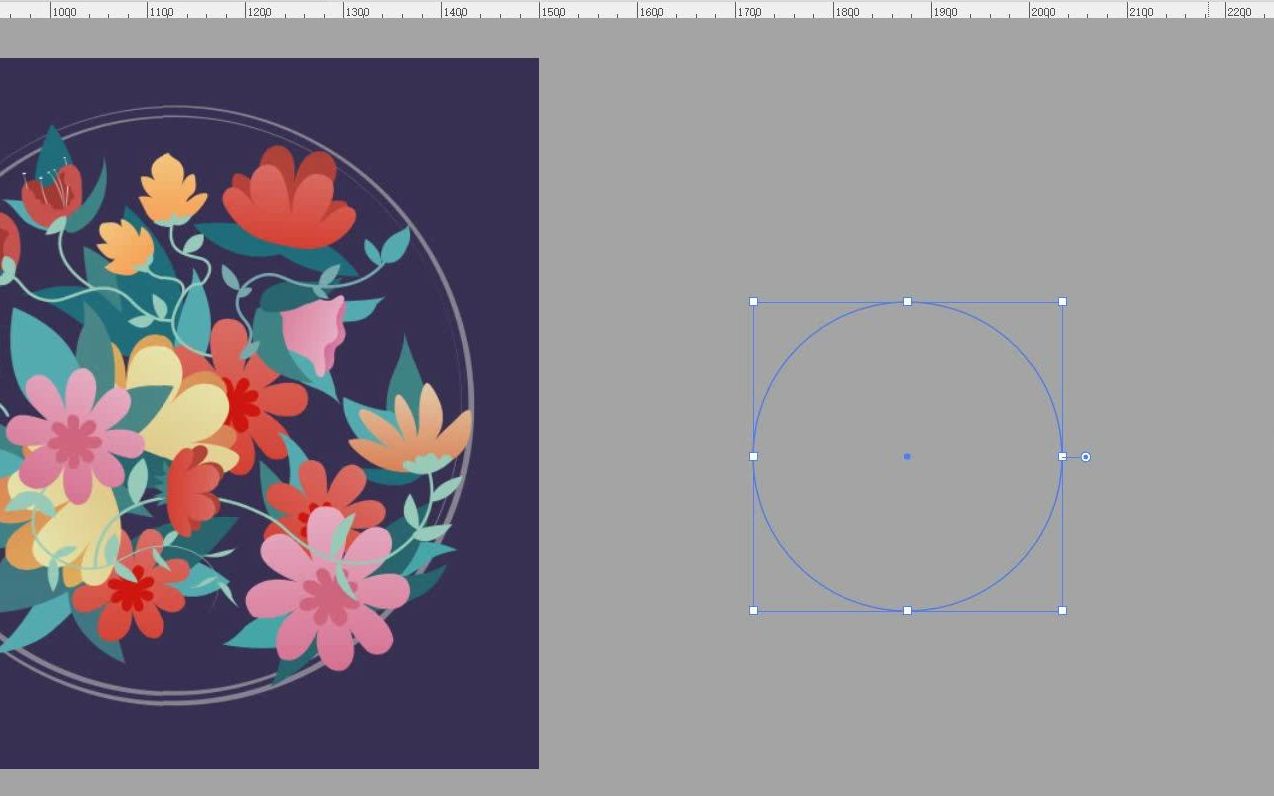Select the large red flower at the top of the artwork
This screenshot has width=1274, height=796.
[x=289, y=198]
